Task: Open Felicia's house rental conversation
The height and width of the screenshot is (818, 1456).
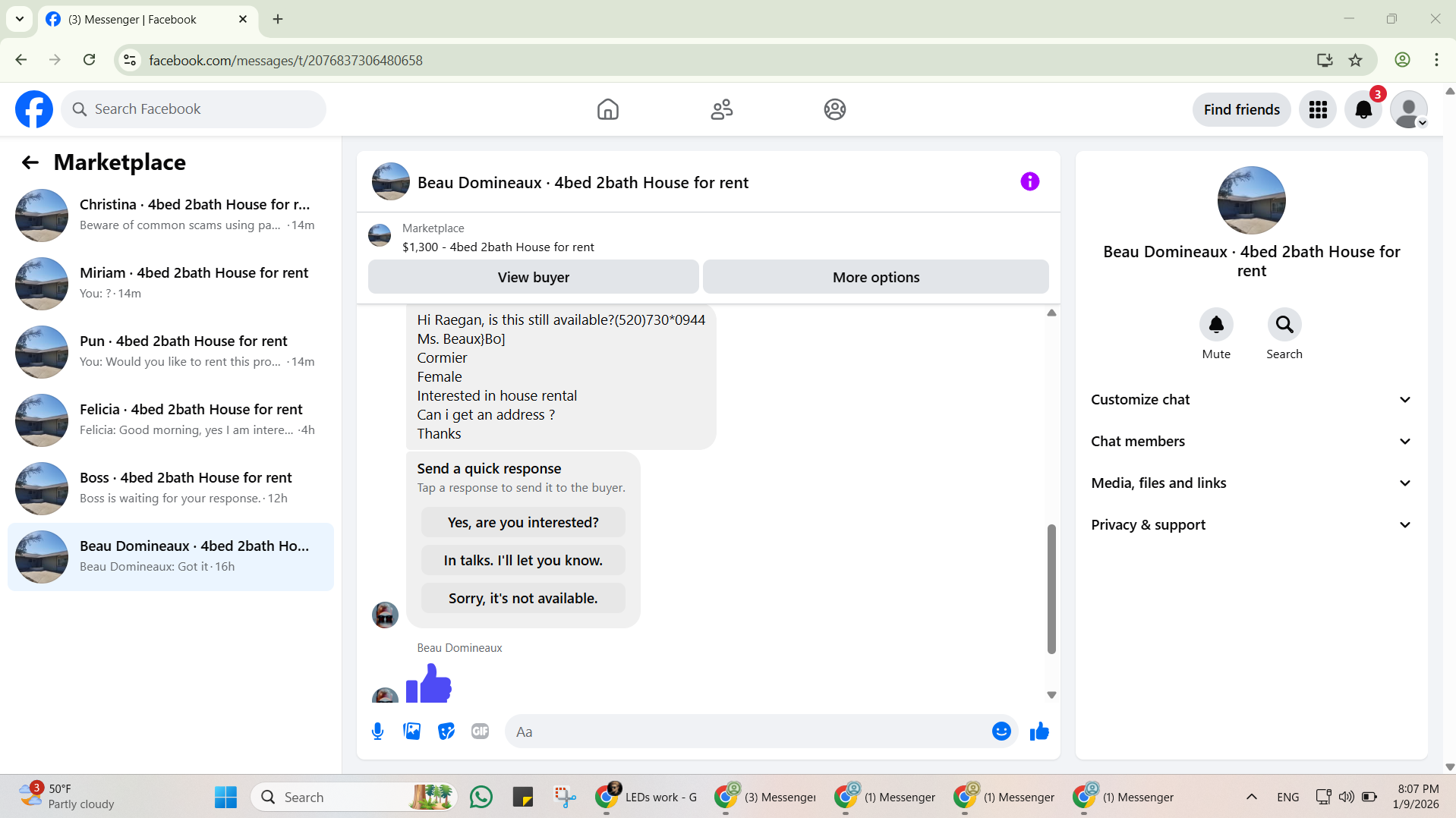Action: [171, 420]
